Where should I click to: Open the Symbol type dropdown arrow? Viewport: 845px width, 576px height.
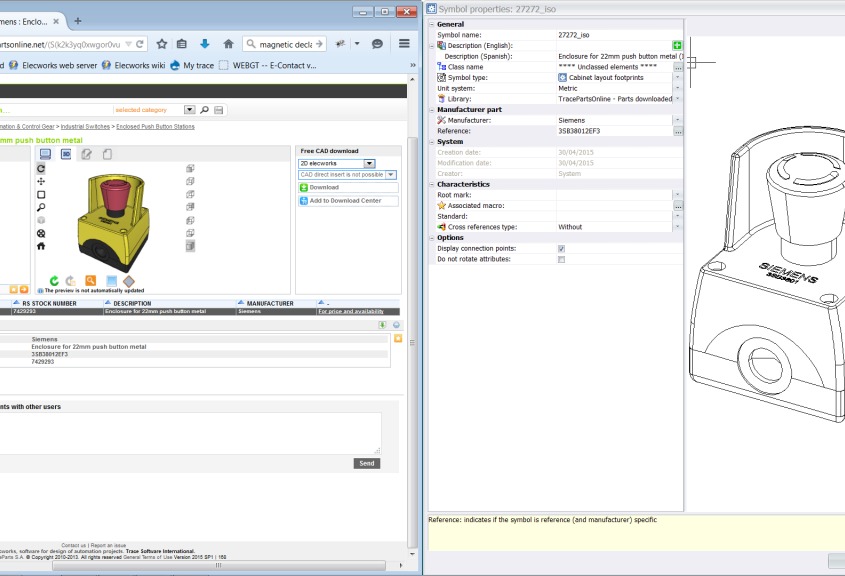(x=677, y=78)
